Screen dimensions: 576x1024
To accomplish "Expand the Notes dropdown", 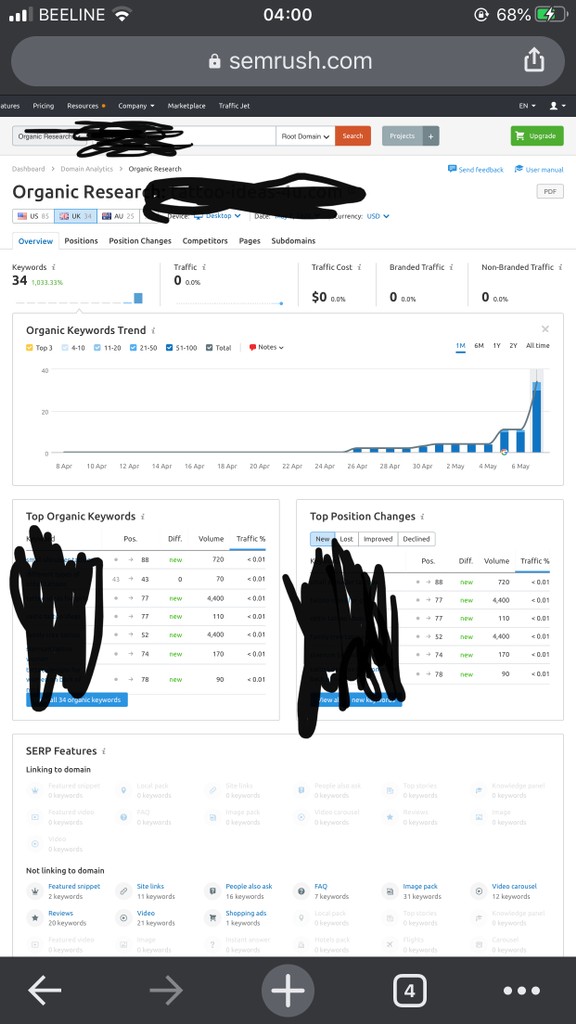I will [266, 347].
